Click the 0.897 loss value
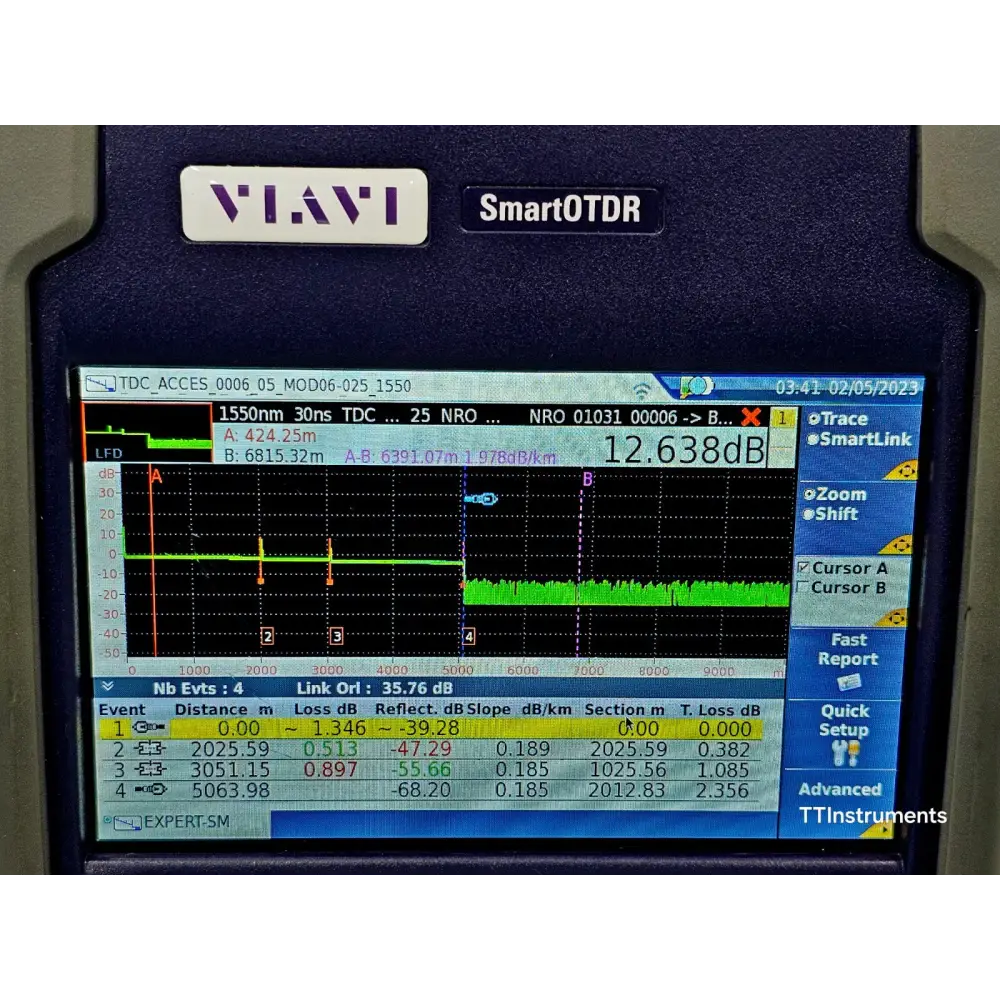The height and width of the screenshot is (1000, 1000). click(x=330, y=769)
